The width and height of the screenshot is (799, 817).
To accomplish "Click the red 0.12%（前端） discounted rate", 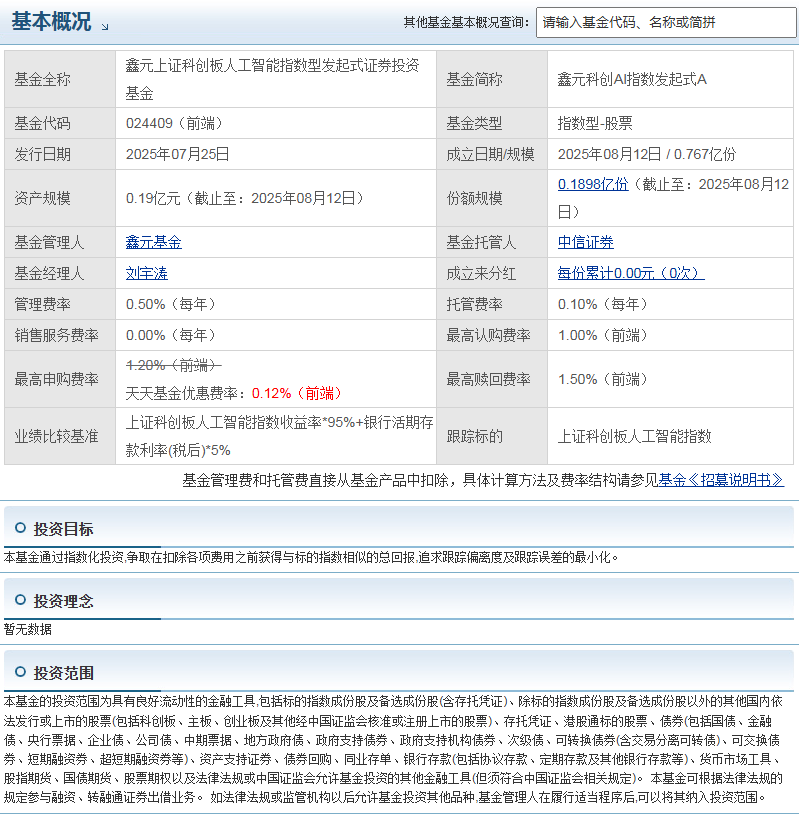I will (297, 393).
